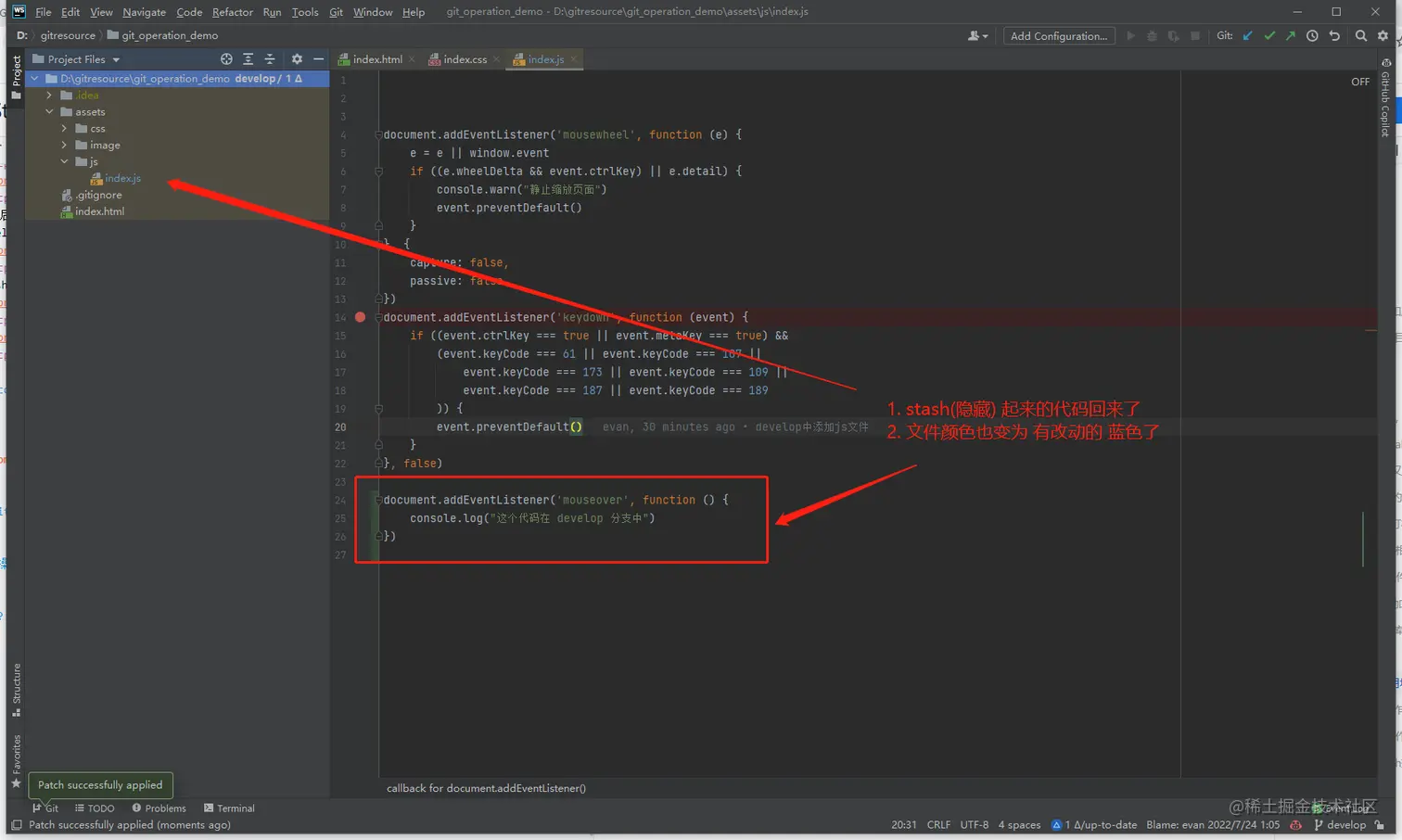Hide the Project panel with minus icon
Screen dimensions: 1402x840
click(x=318, y=59)
